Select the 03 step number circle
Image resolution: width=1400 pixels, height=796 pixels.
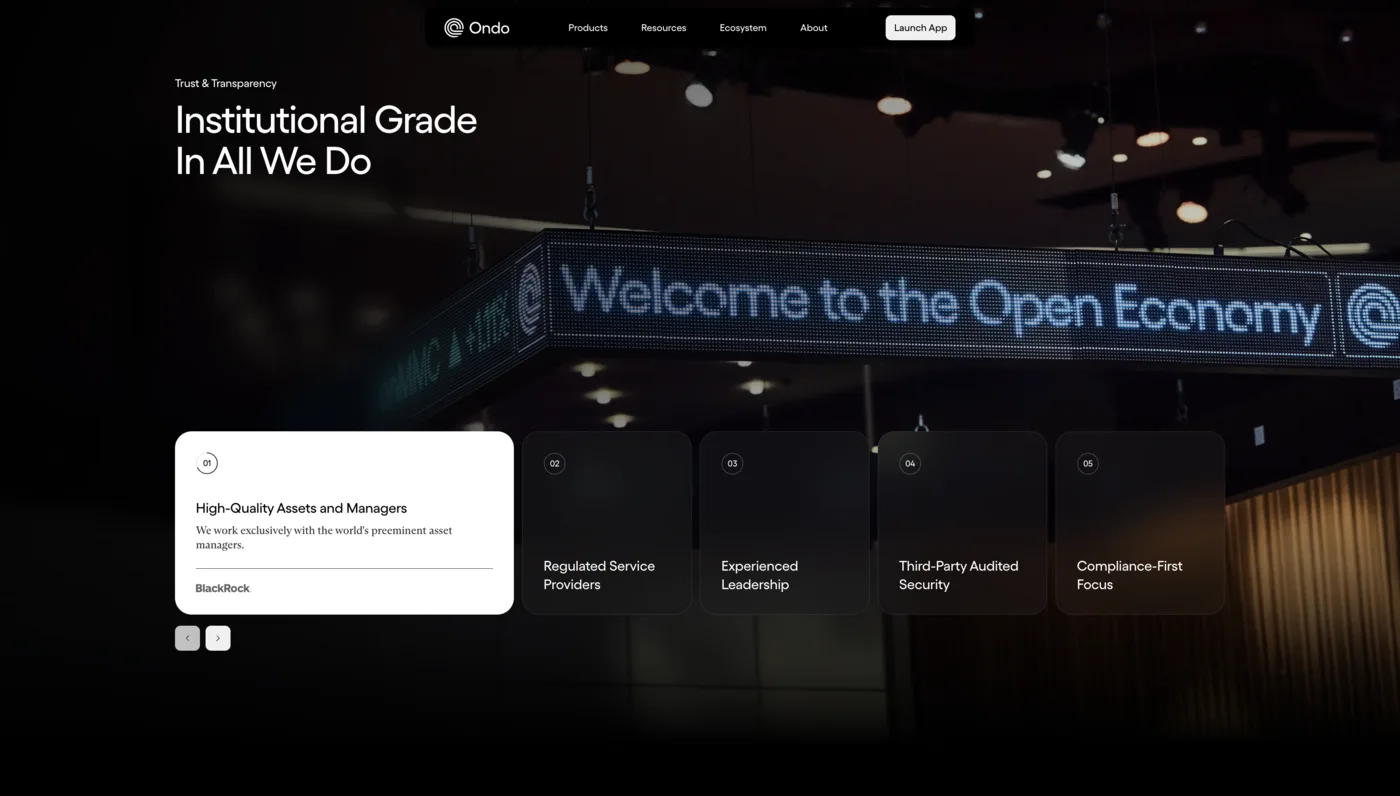[x=732, y=463]
